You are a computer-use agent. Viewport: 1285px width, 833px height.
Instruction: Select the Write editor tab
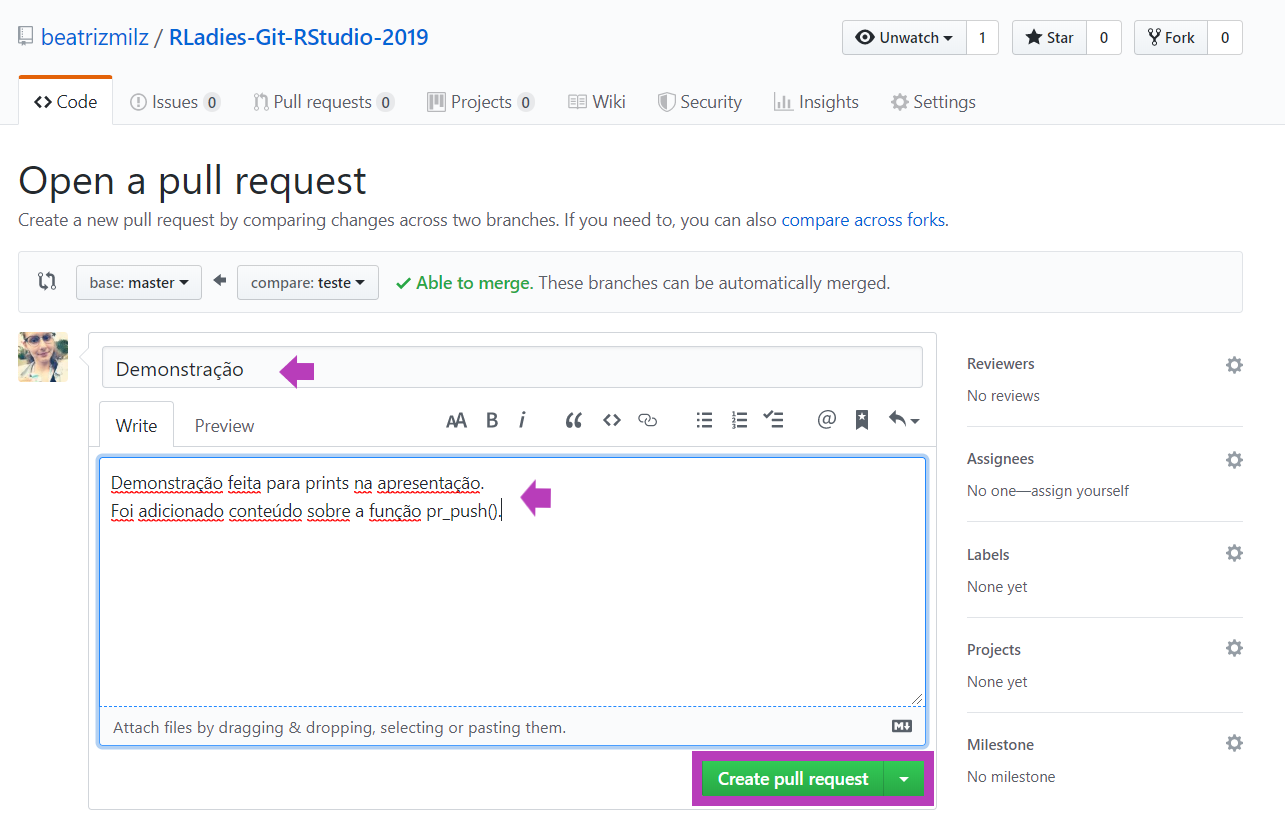(x=136, y=425)
